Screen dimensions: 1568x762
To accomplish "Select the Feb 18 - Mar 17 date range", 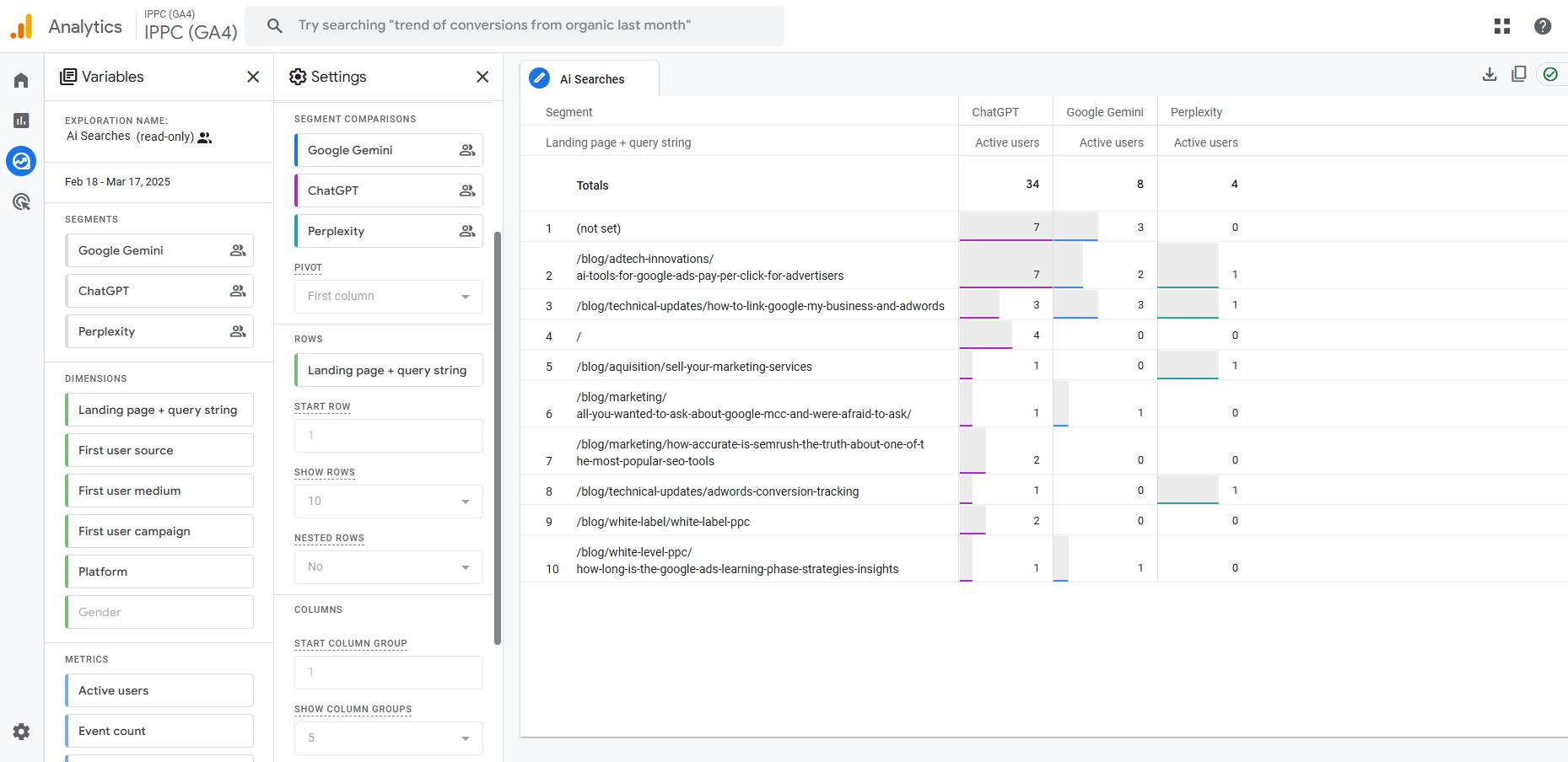I will pyautogui.click(x=117, y=182).
